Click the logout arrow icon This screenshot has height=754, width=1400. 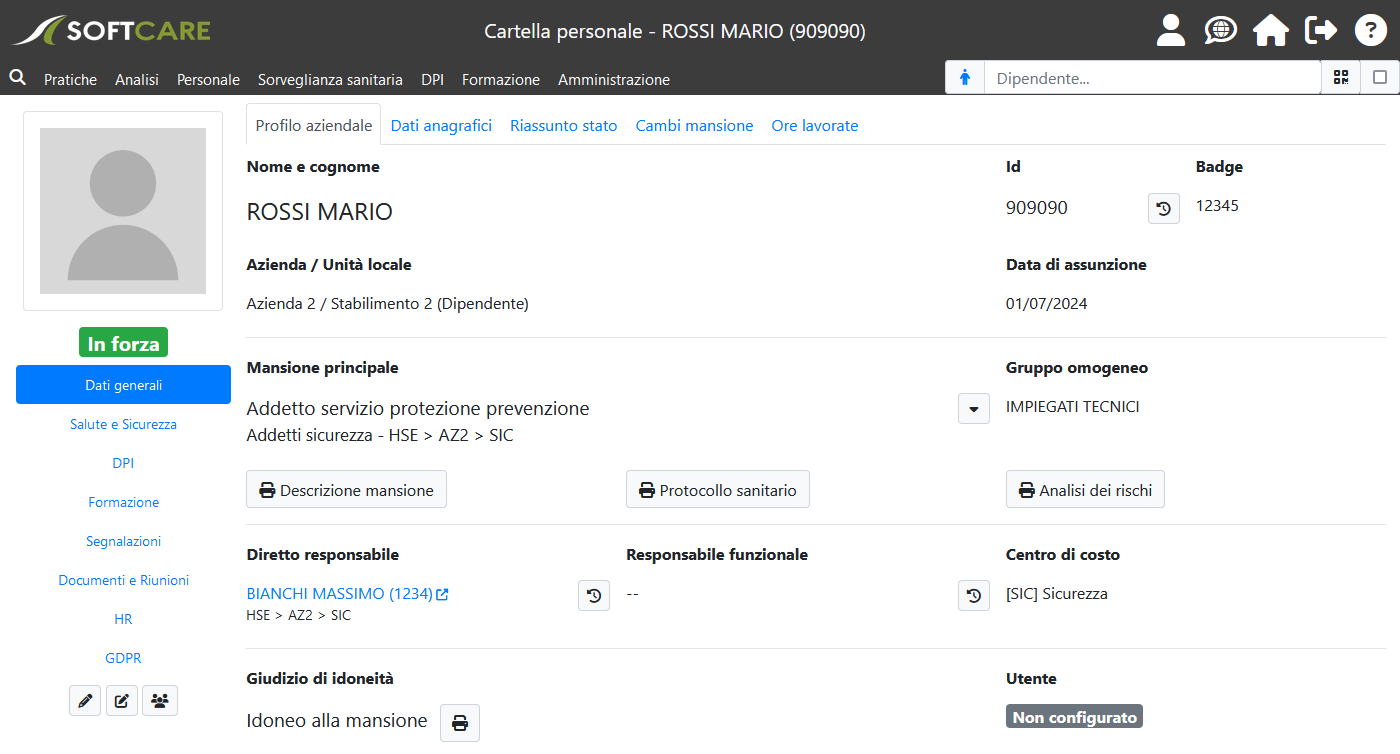coord(1321,30)
